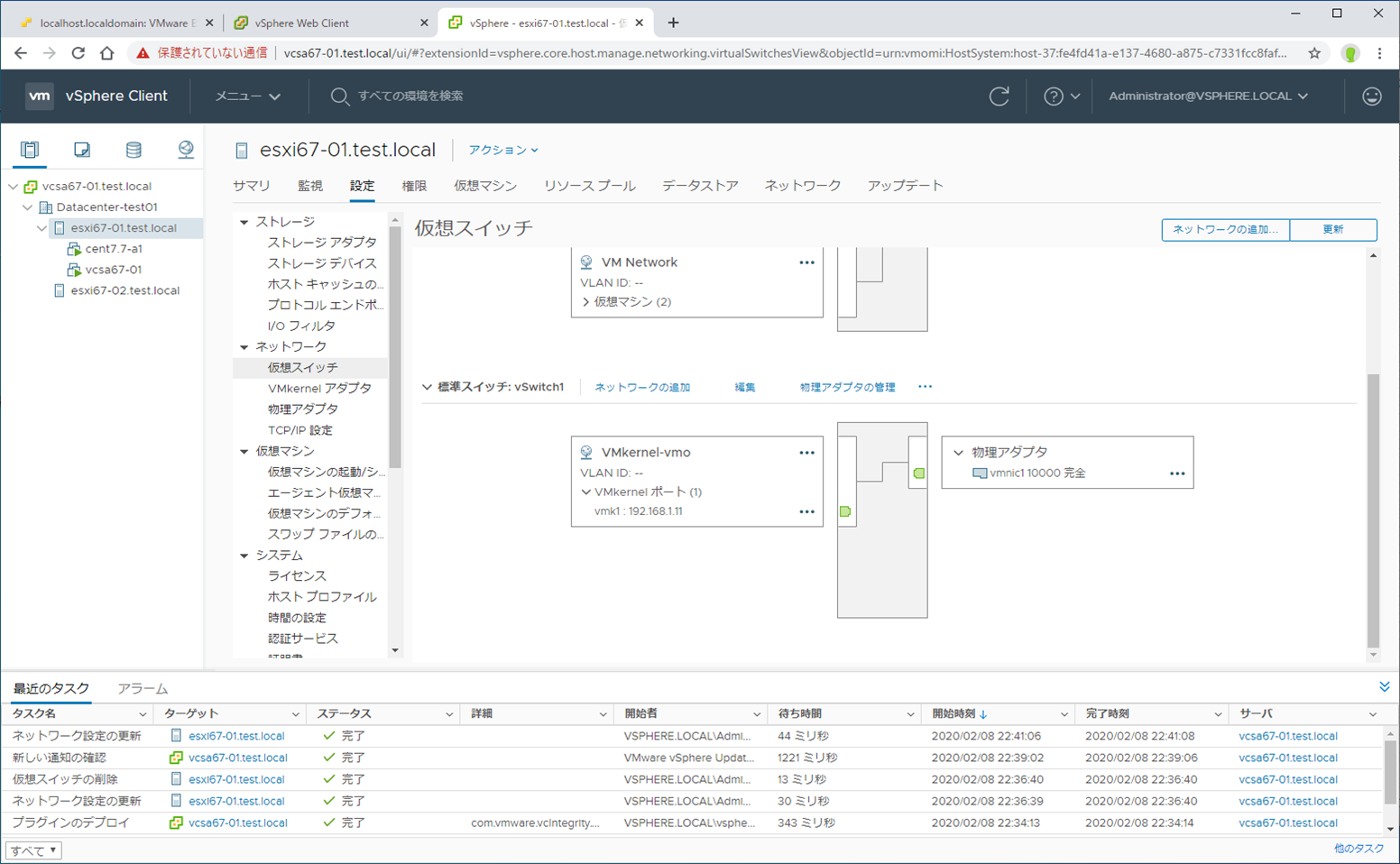
Task: Click the browser address bar URL
Action: coord(785,53)
